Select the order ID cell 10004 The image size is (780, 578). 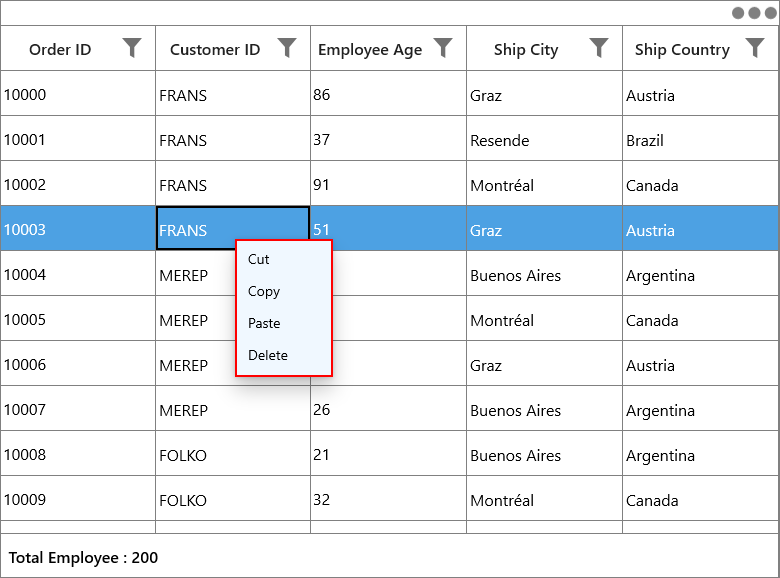[x=78, y=274]
